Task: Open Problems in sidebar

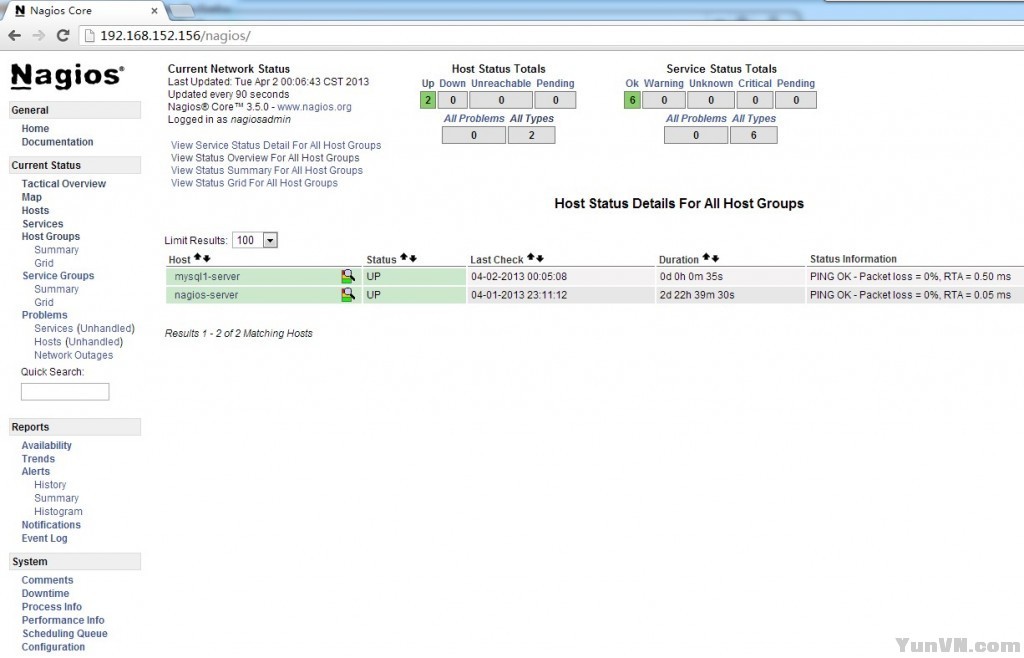Action: coord(44,315)
